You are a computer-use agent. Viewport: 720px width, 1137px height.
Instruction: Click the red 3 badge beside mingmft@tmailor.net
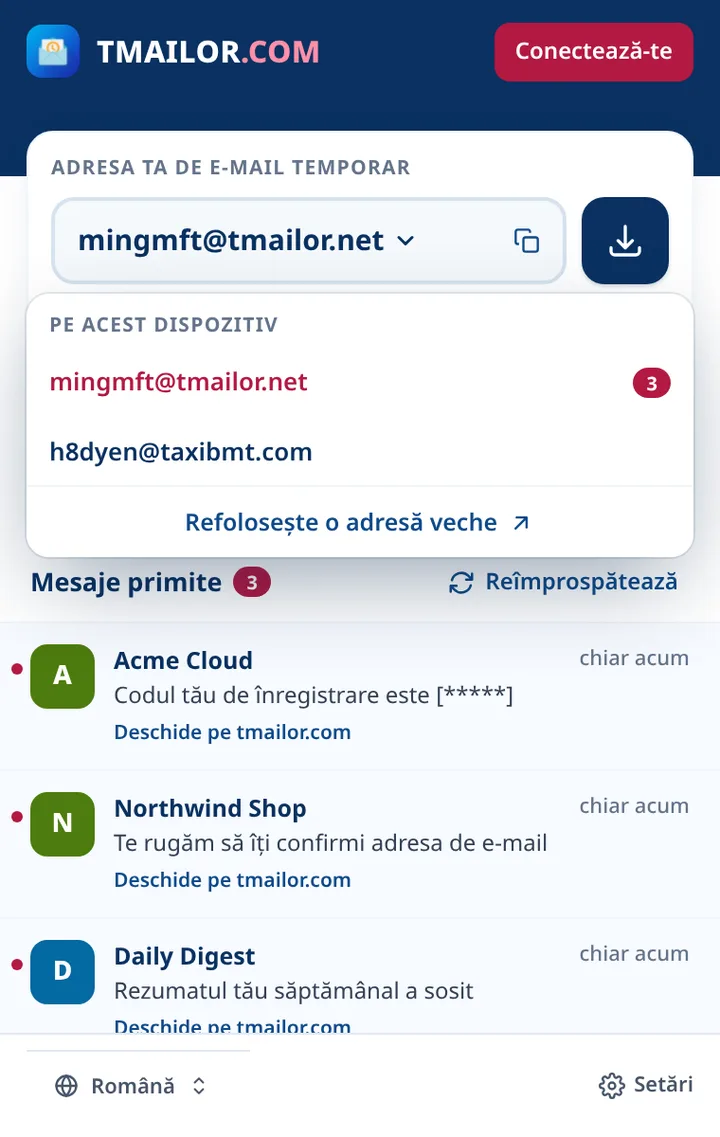coord(651,383)
